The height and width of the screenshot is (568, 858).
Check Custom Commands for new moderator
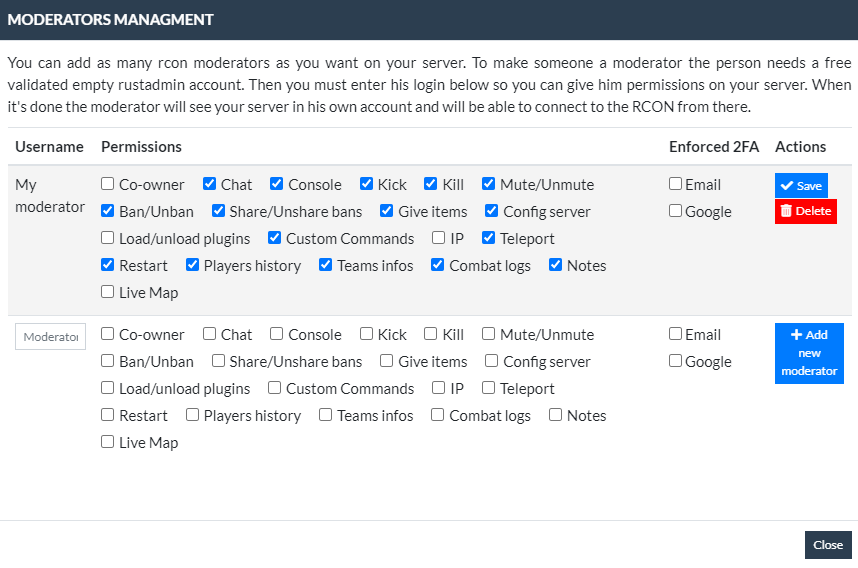(x=274, y=387)
